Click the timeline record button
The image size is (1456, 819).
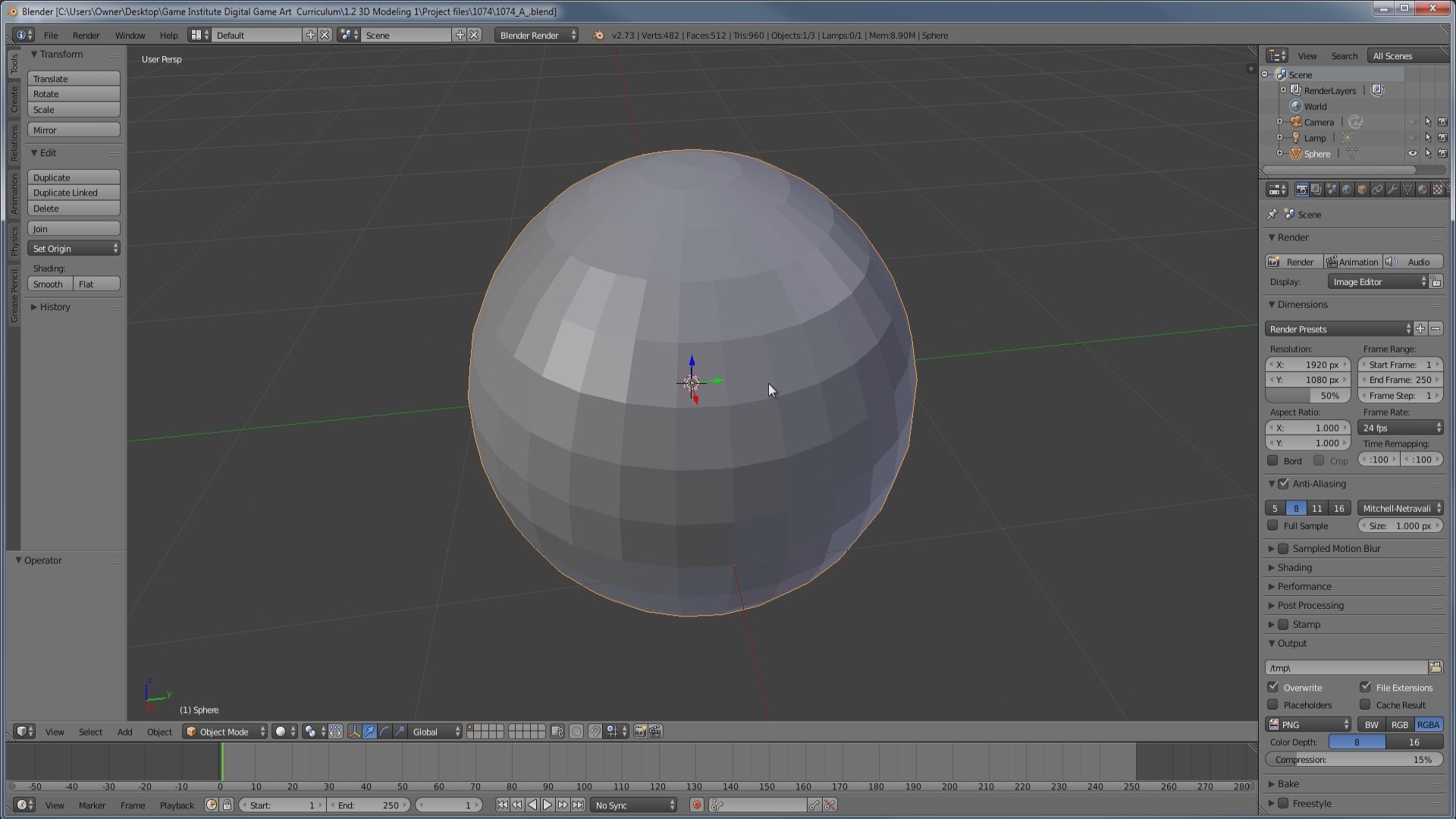point(696,805)
